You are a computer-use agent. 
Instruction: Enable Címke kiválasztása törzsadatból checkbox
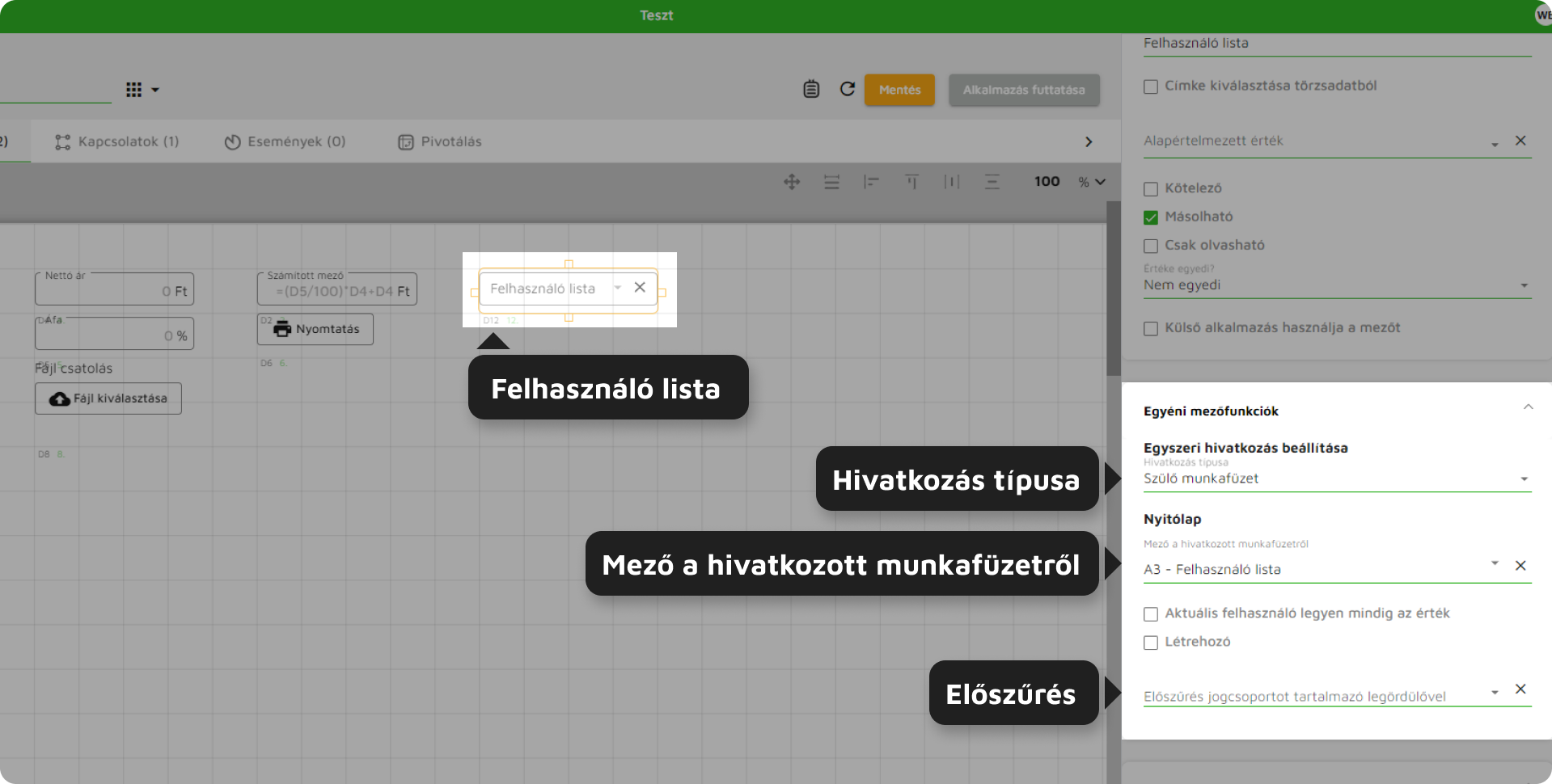click(1151, 86)
